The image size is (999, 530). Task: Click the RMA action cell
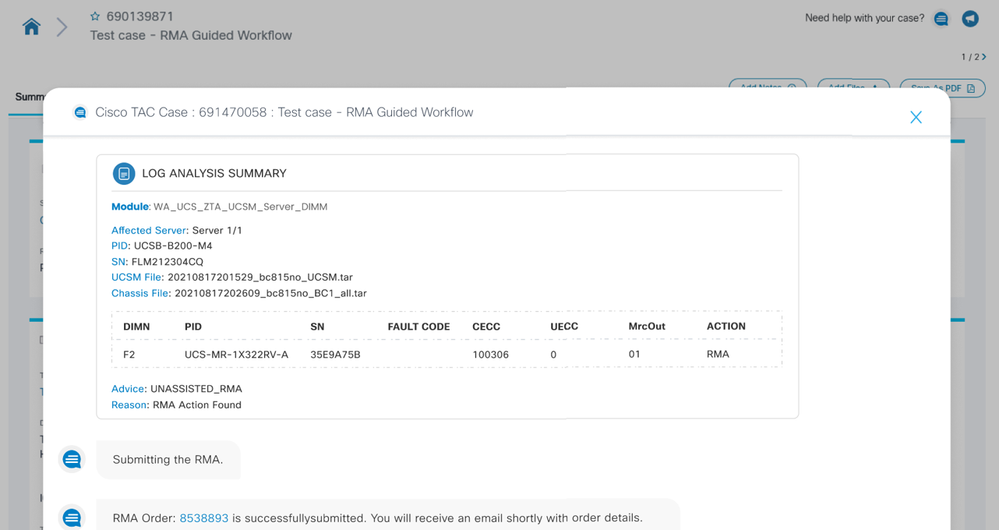pos(717,354)
